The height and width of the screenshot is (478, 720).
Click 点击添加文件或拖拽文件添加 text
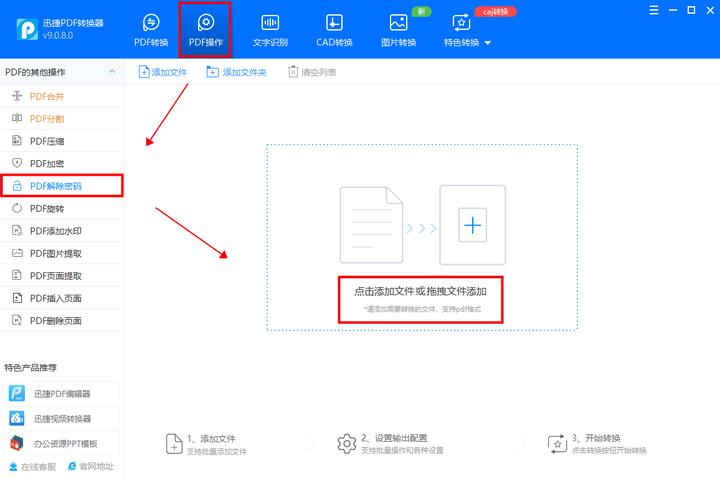pyautogui.click(x=420, y=291)
